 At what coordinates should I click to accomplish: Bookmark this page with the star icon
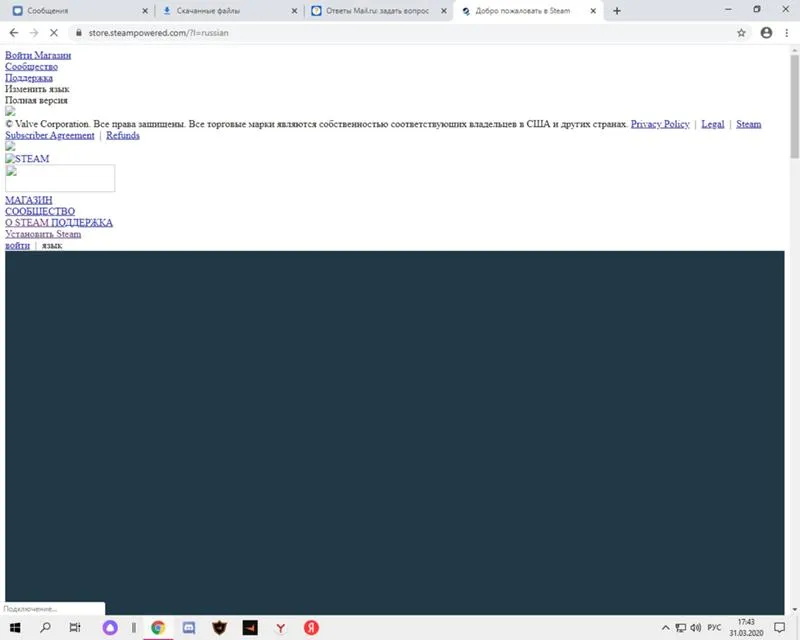(741, 33)
